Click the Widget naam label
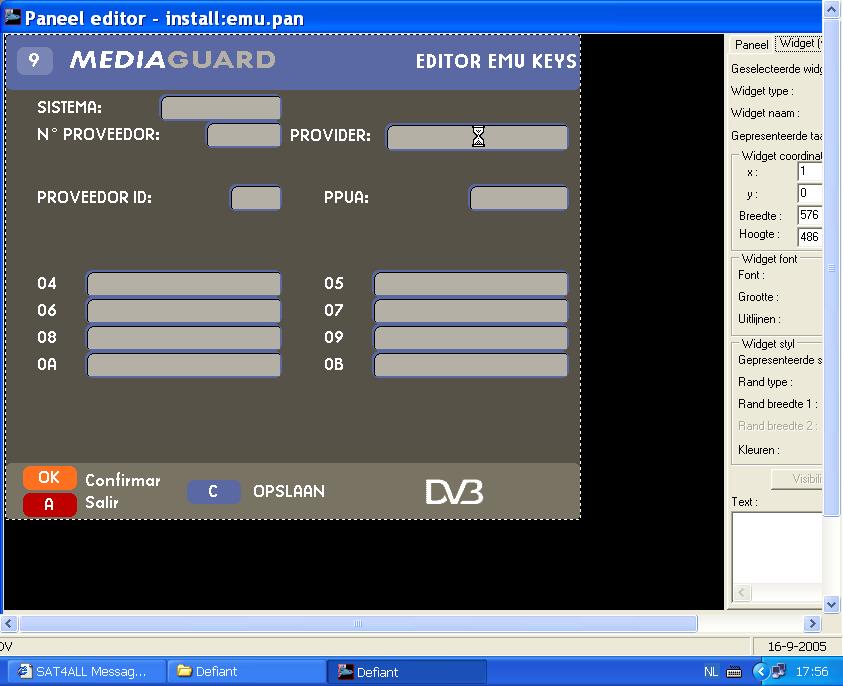This screenshot has width=843, height=686. click(765, 113)
